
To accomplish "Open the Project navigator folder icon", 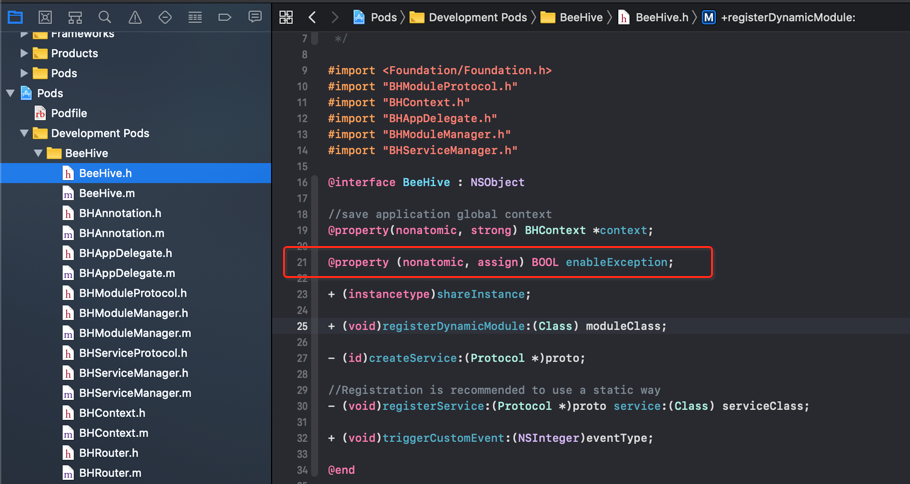I will click(15, 17).
